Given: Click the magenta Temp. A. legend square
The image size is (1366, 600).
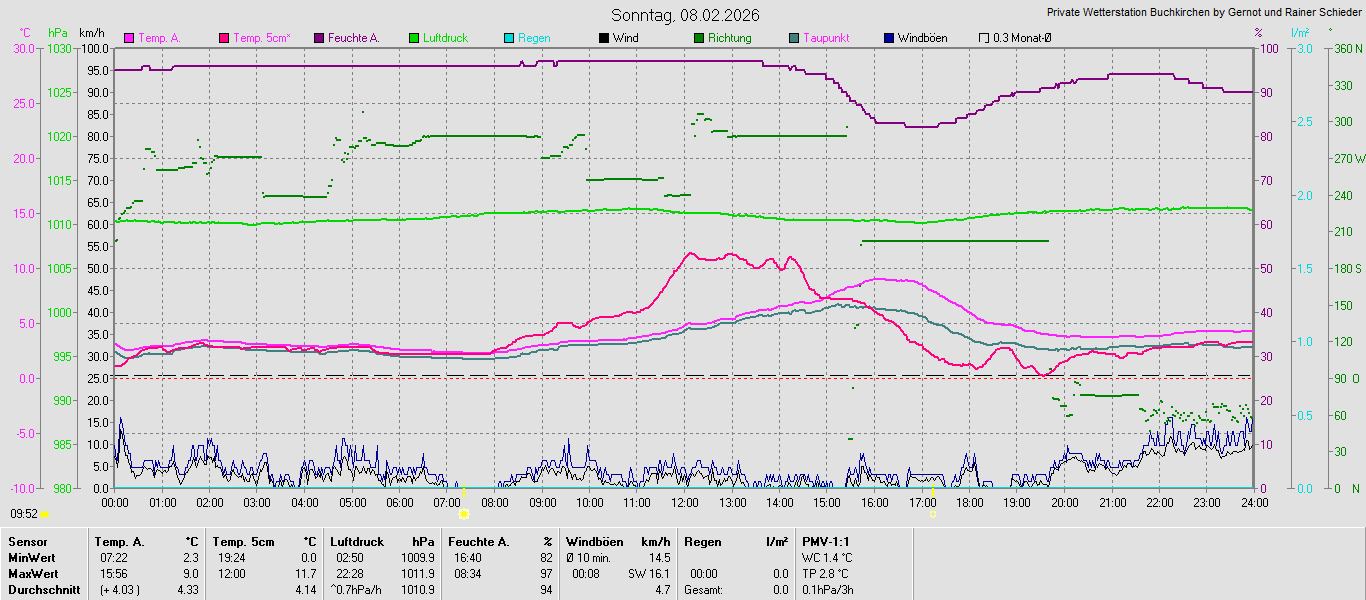Looking at the screenshot, I should point(129,38).
